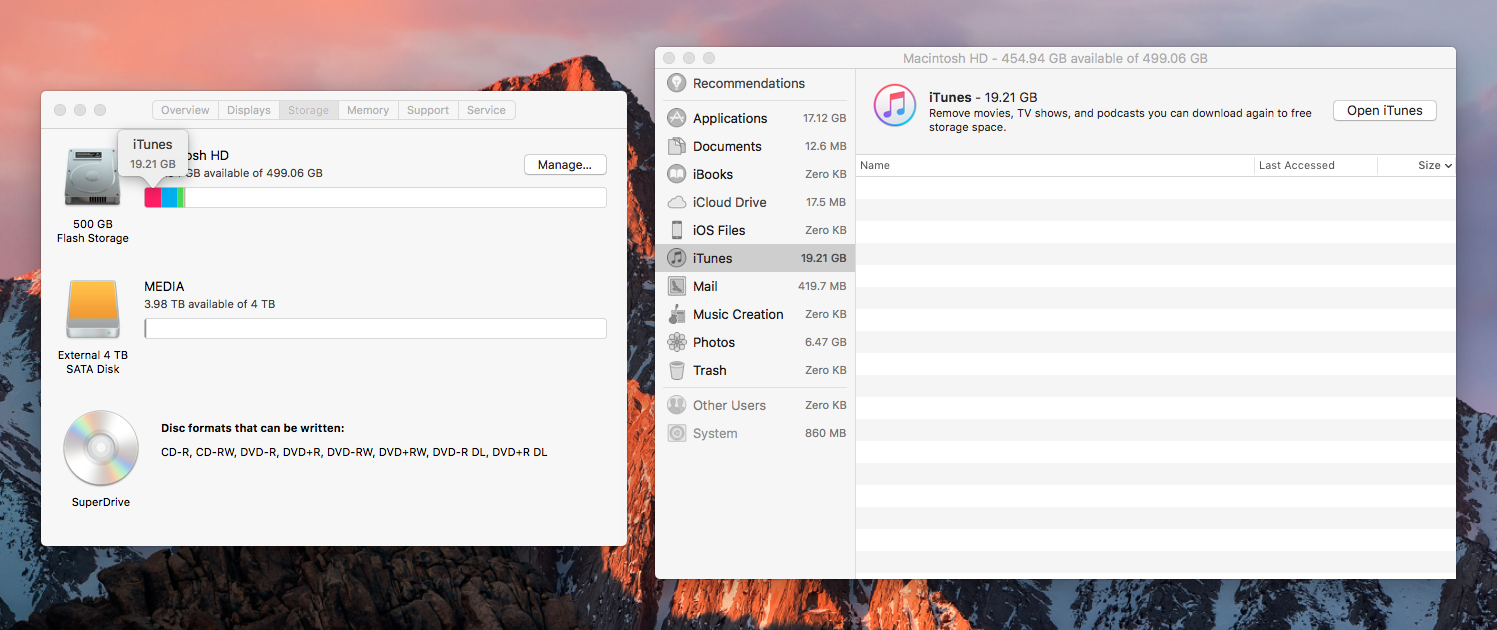Close the System Information storage window

[x=60, y=110]
